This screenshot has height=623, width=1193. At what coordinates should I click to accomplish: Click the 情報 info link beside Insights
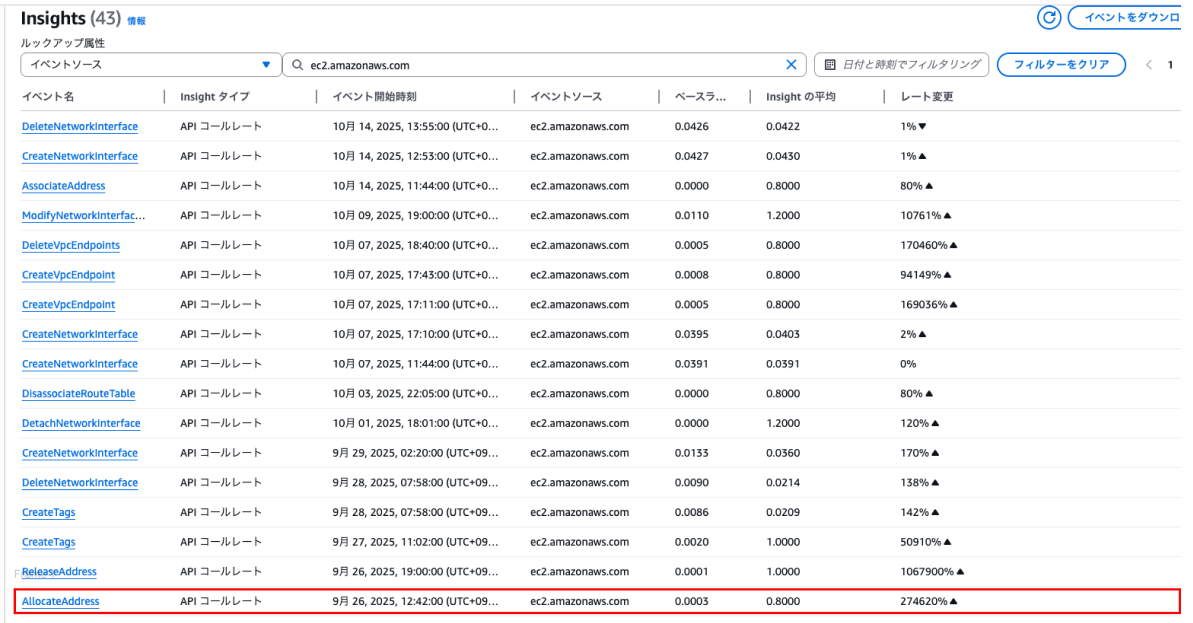pyautogui.click(x=137, y=20)
